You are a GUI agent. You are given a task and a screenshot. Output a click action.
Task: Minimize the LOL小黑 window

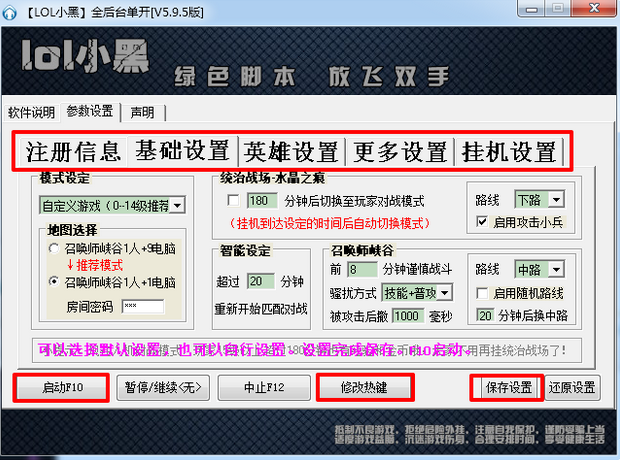point(531,9)
